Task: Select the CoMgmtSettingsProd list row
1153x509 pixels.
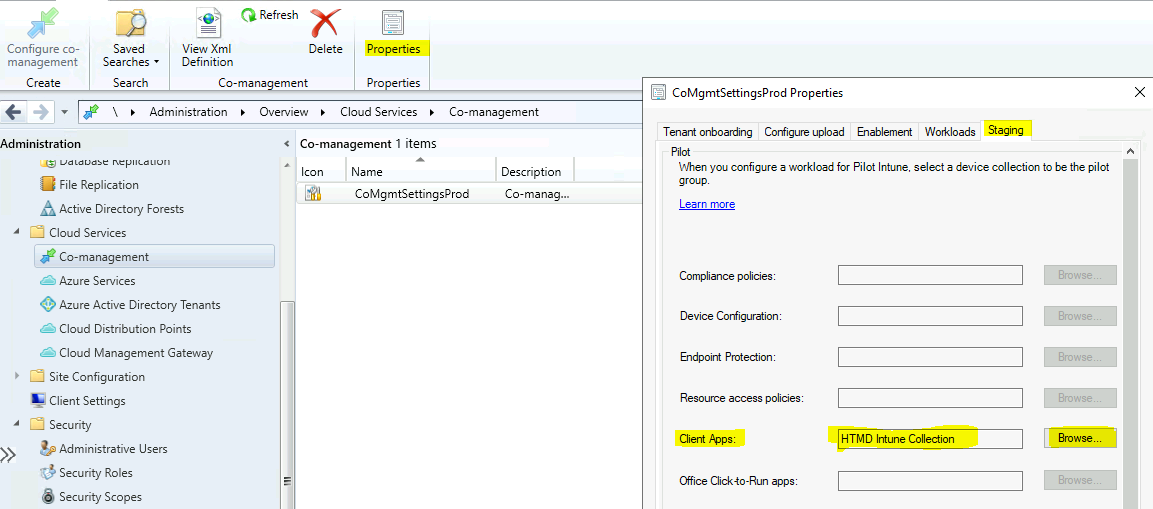Action: click(x=411, y=194)
